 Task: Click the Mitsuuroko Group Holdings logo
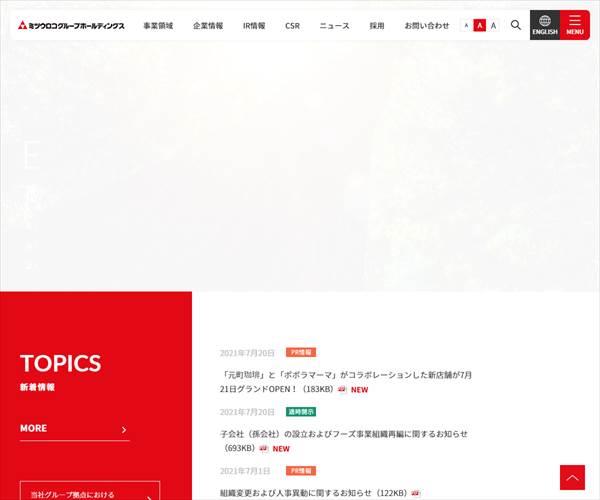pos(71,26)
